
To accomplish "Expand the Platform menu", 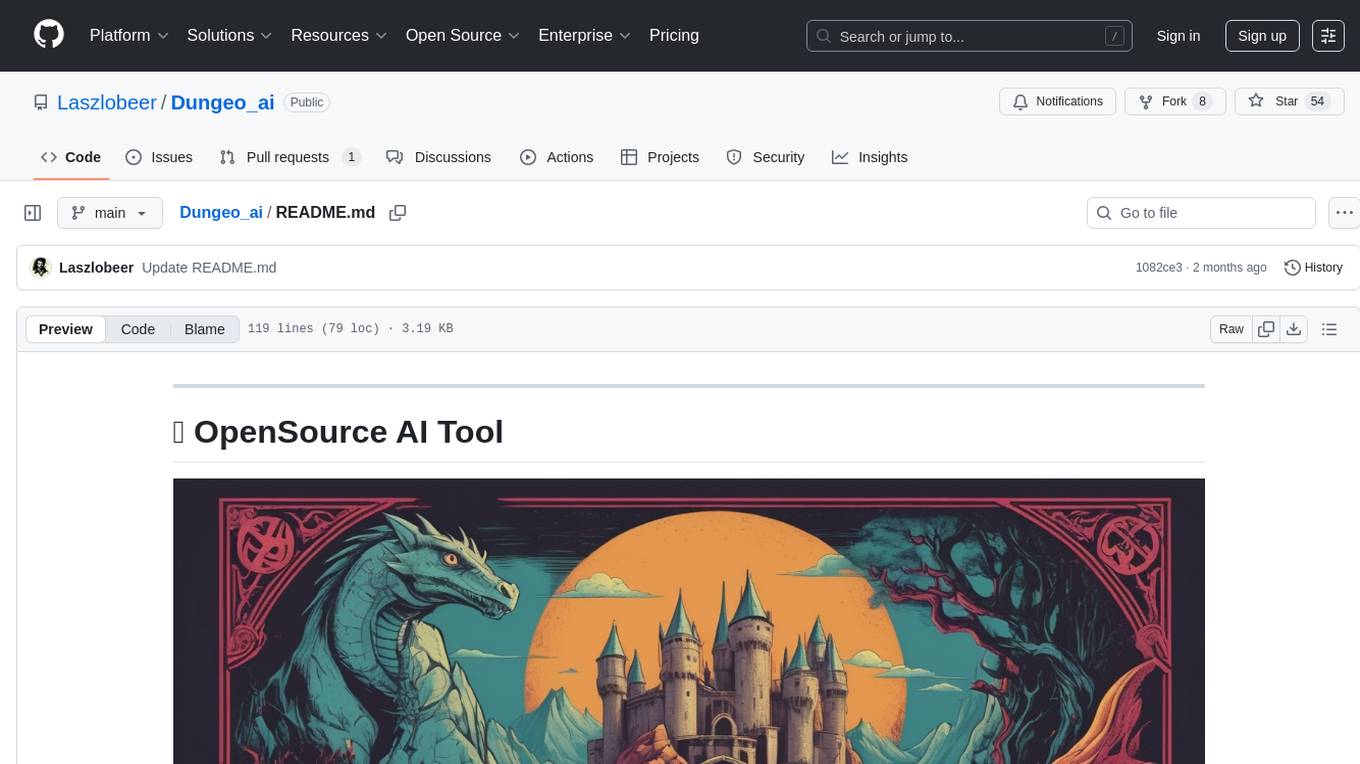I will coord(129,35).
